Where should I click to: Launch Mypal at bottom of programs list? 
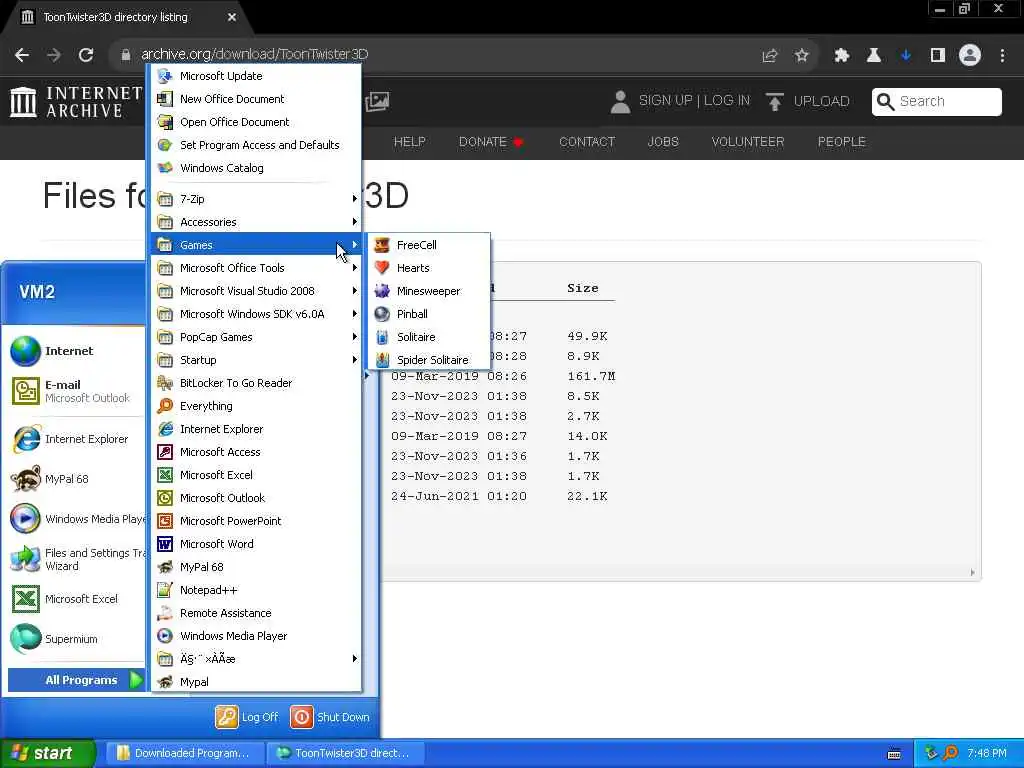pyautogui.click(x=256, y=682)
